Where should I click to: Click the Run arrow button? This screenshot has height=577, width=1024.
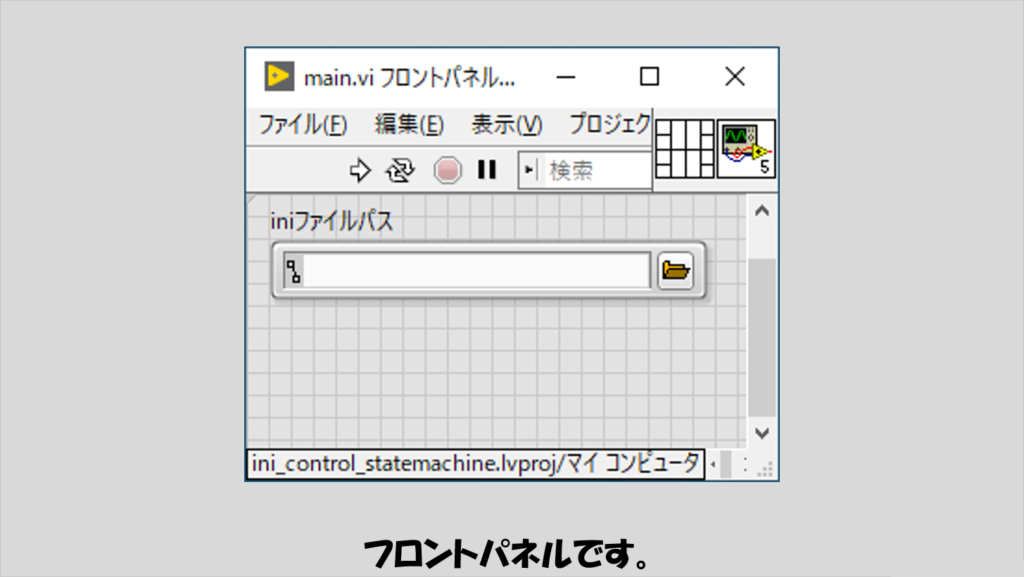coord(360,171)
